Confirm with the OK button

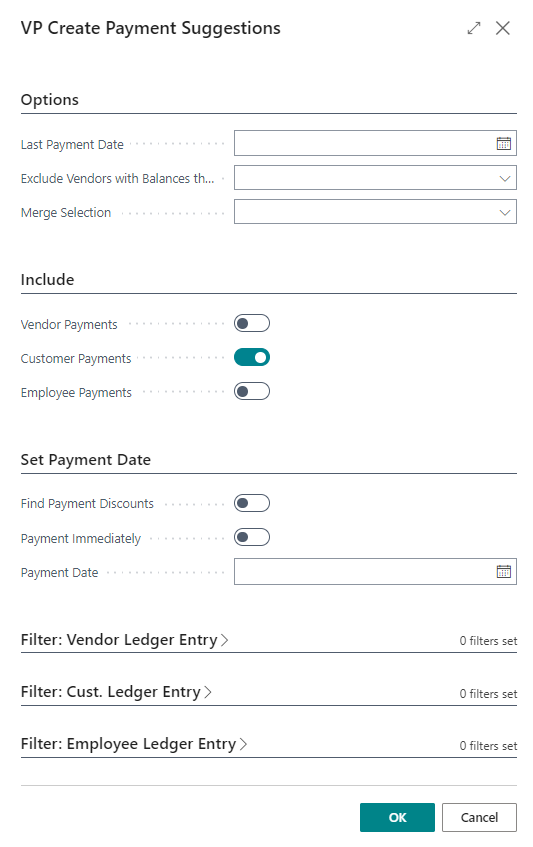coord(397,817)
